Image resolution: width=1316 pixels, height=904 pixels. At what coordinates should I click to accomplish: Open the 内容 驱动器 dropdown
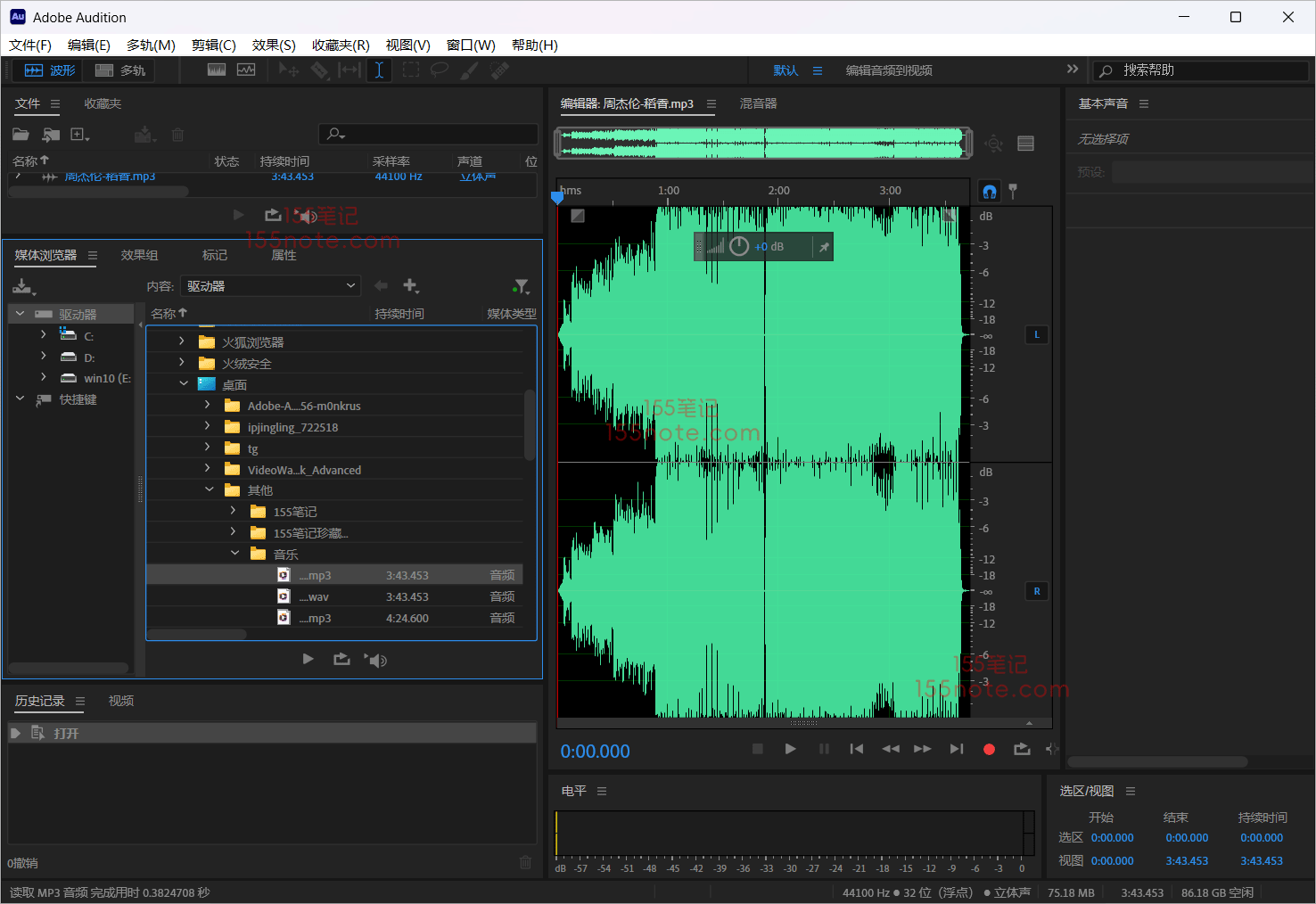click(x=270, y=286)
